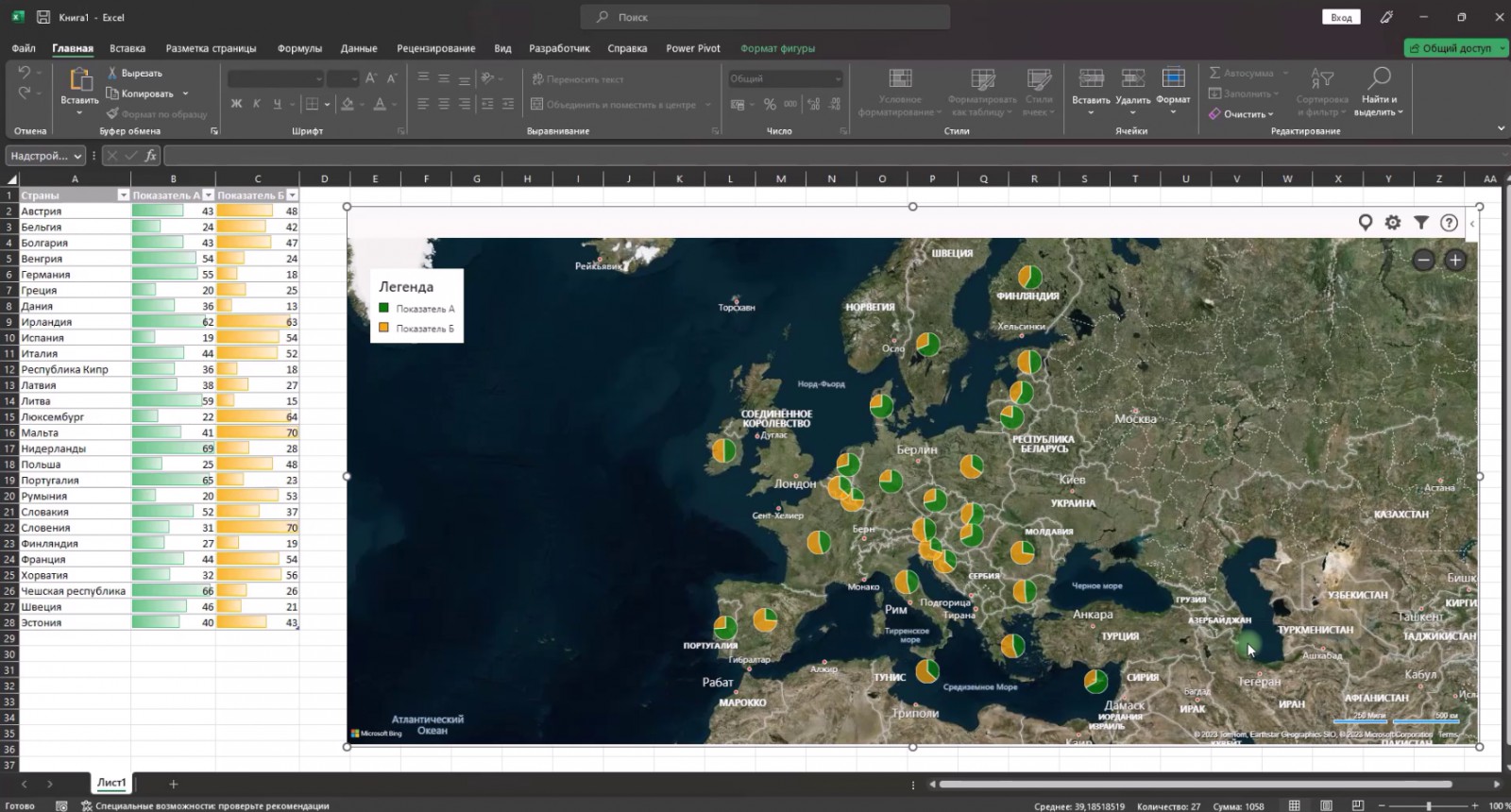The width and height of the screenshot is (1511, 812).
Task: Click the Insert cells icon
Action: (x=1091, y=78)
